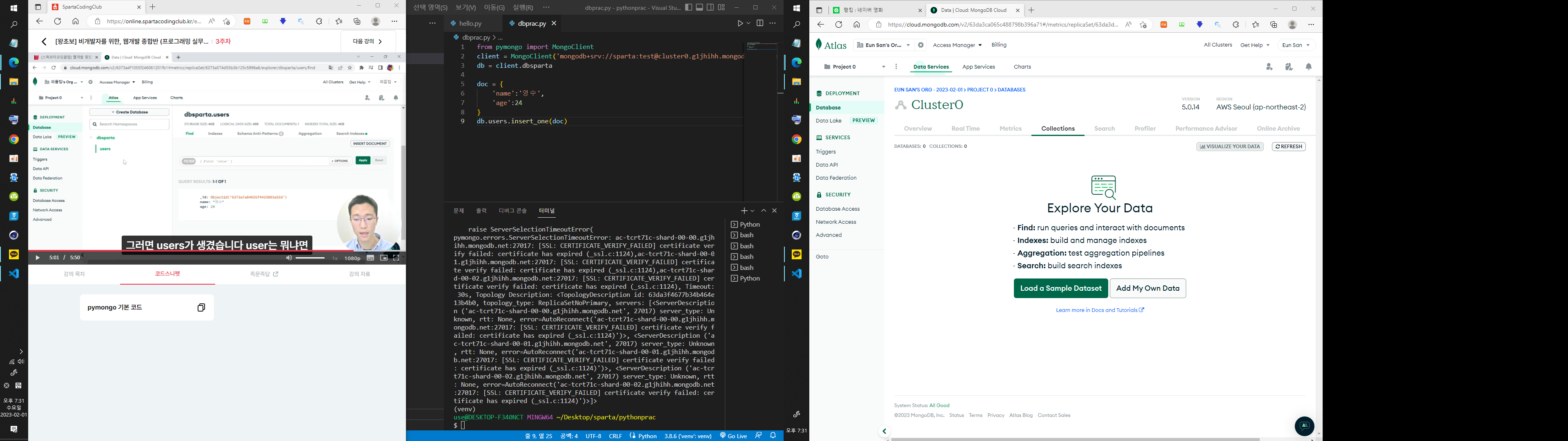Click Go Live in the status bar
The width and height of the screenshot is (1568, 441).
733,436
